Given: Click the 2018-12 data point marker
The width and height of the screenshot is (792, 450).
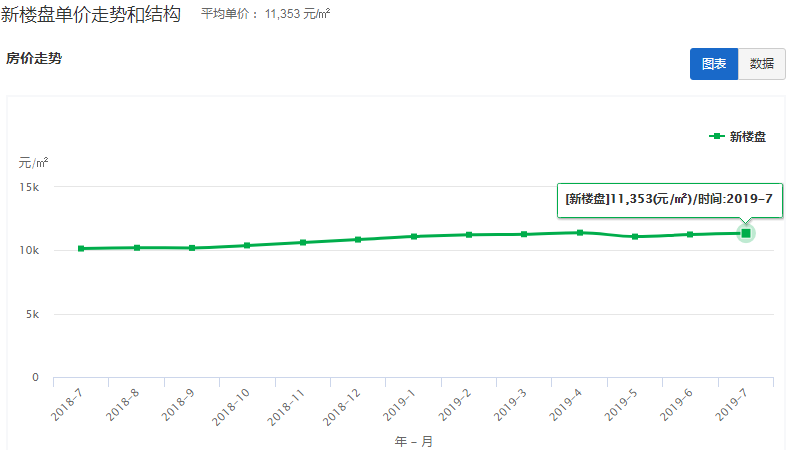Looking at the screenshot, I should [358, 239].
